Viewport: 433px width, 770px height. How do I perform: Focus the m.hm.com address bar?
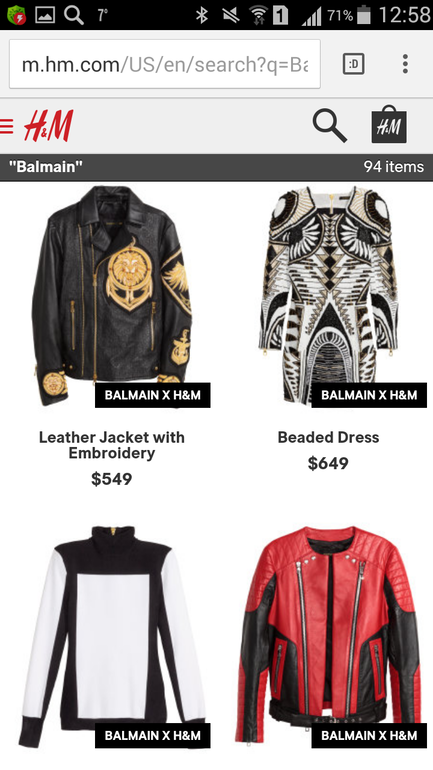165,64
